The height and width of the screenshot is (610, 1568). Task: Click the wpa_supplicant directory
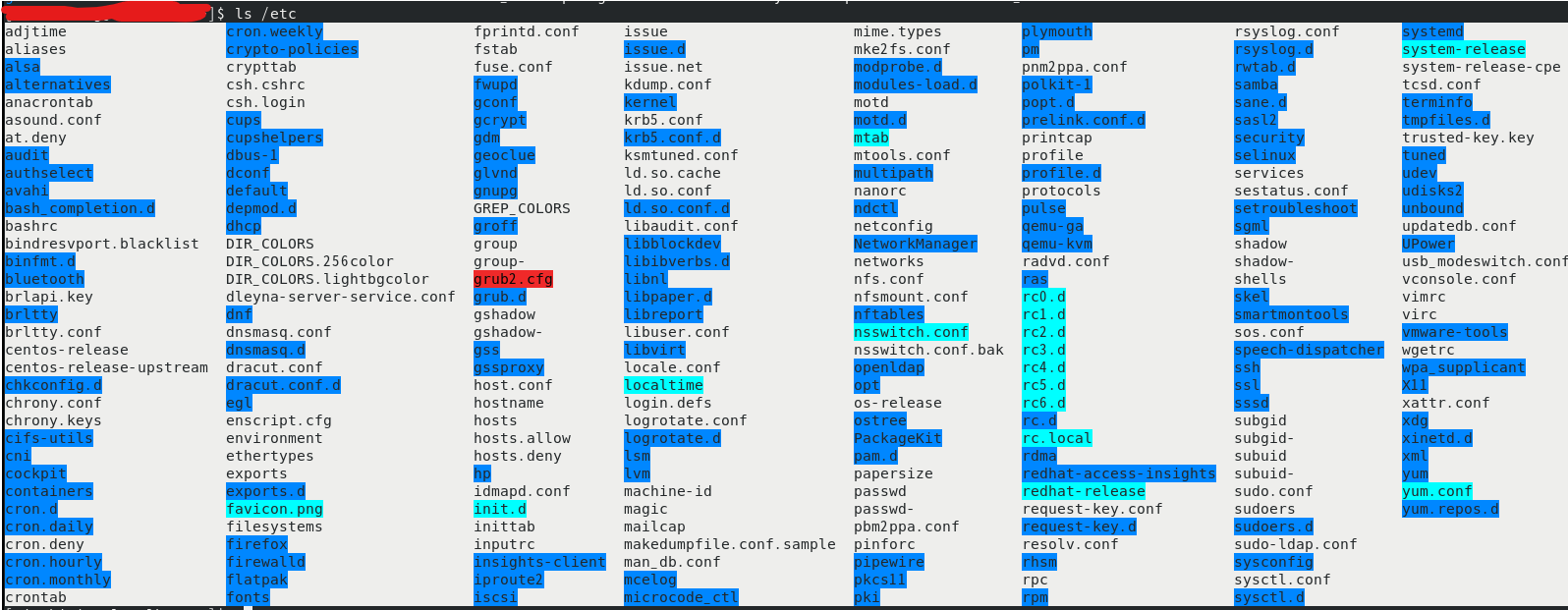(x=1464, y=367)
